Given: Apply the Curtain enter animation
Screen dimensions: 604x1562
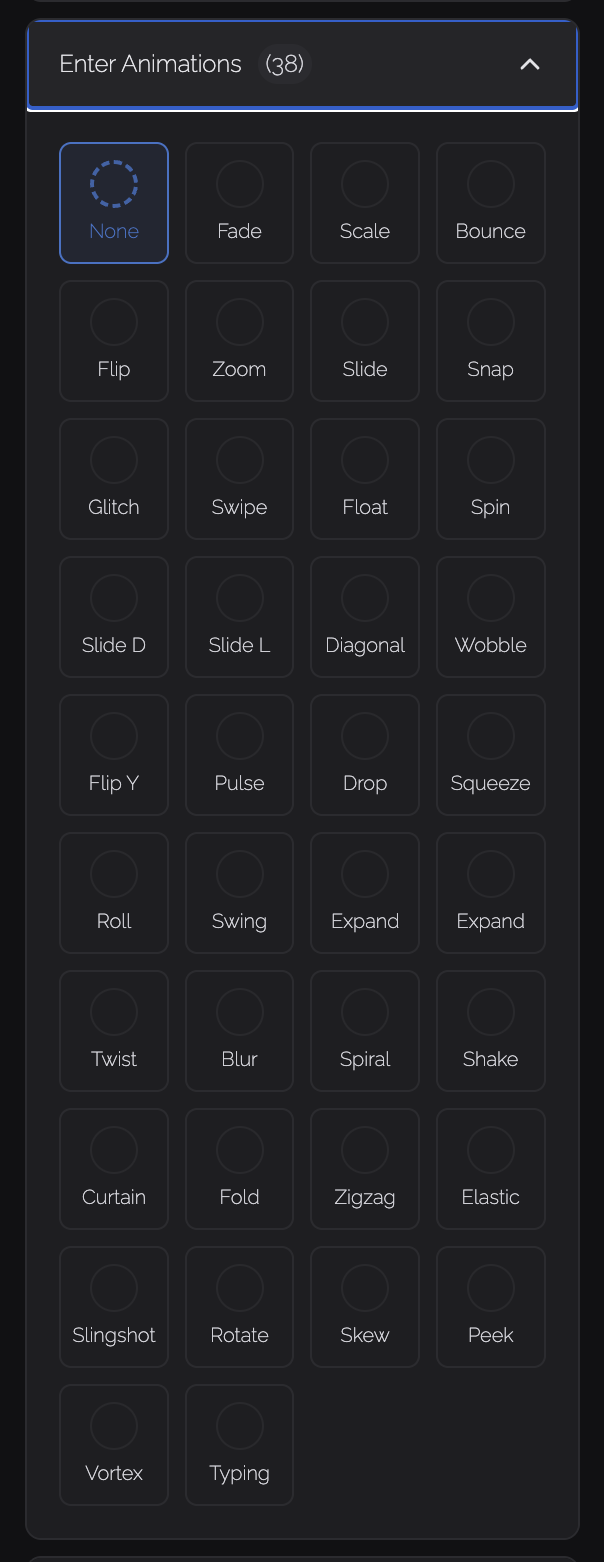Looking at the screenshot, I should click(x=114, y=1169).
